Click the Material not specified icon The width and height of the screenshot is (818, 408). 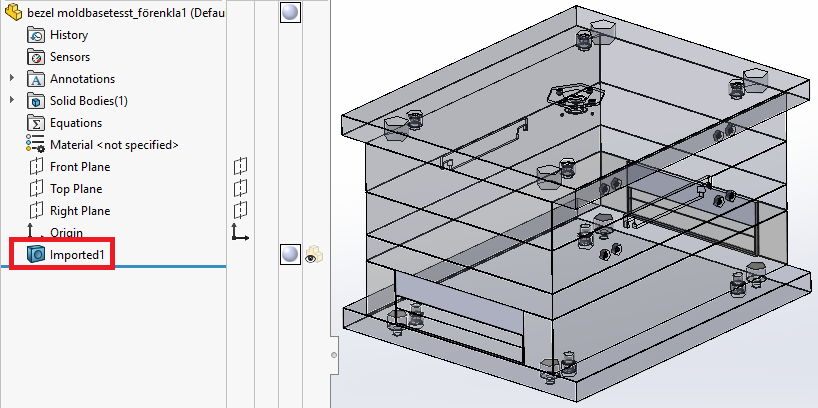pos(37,145)
